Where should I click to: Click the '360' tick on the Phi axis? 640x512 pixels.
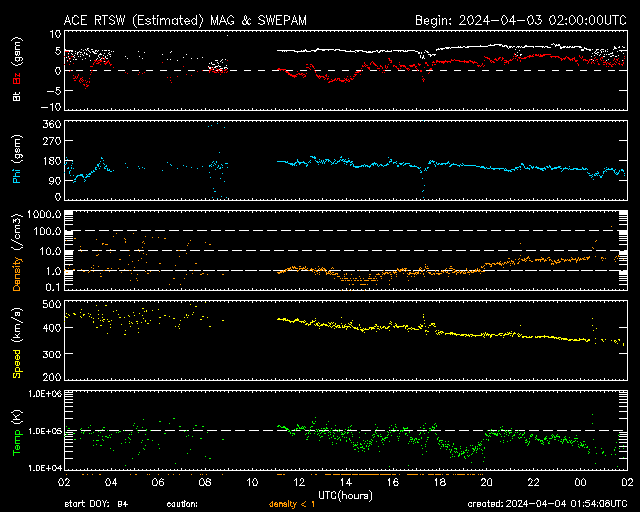[52, 124]
